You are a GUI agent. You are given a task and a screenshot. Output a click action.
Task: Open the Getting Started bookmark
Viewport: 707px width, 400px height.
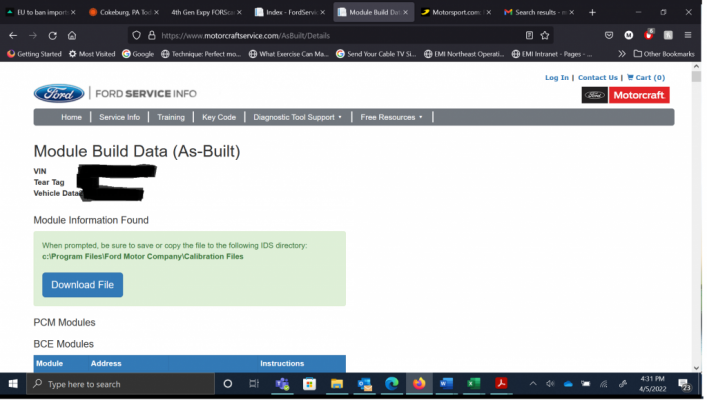(34, 54)
